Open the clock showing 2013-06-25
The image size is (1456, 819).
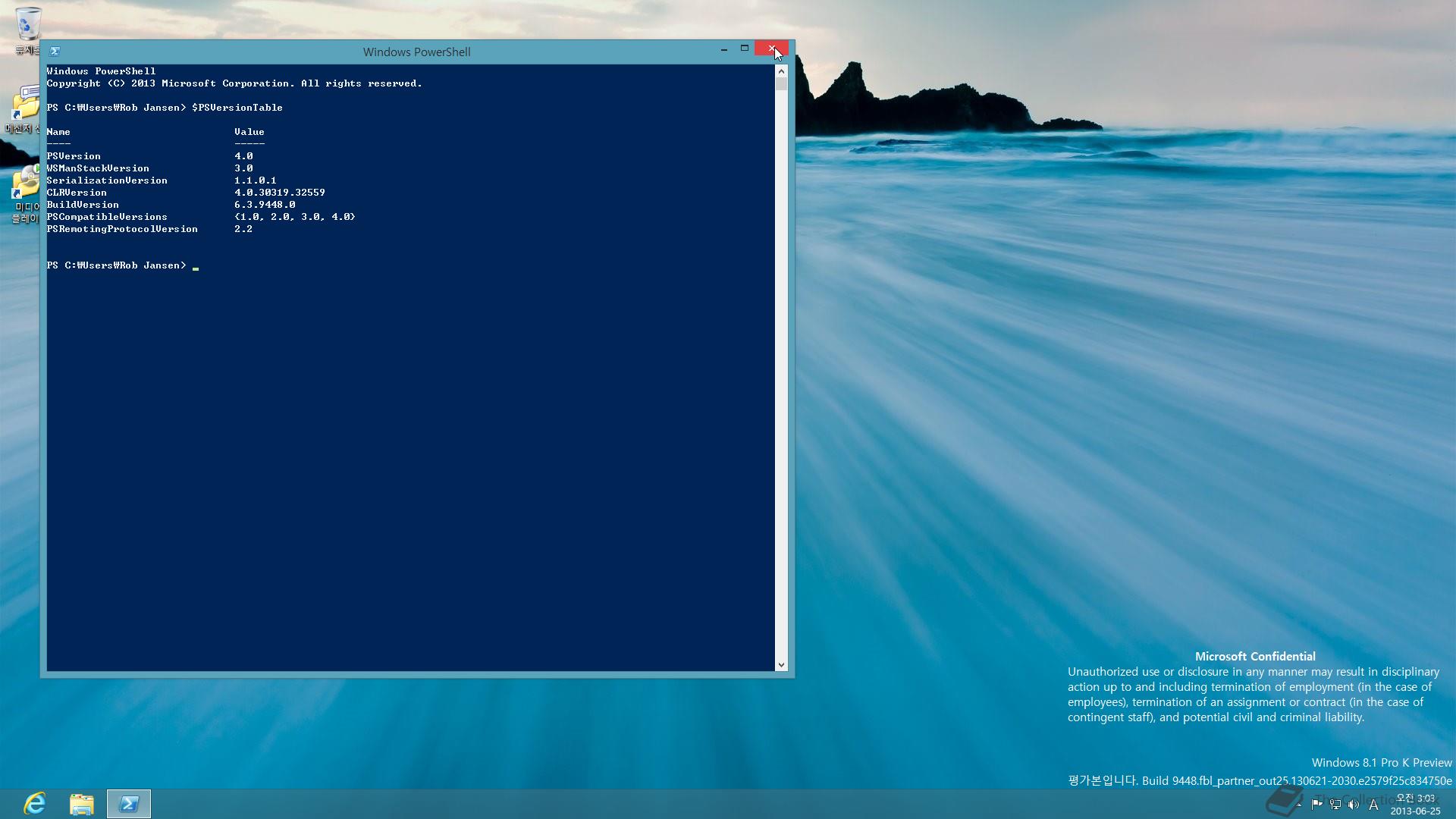point(1415,805)
